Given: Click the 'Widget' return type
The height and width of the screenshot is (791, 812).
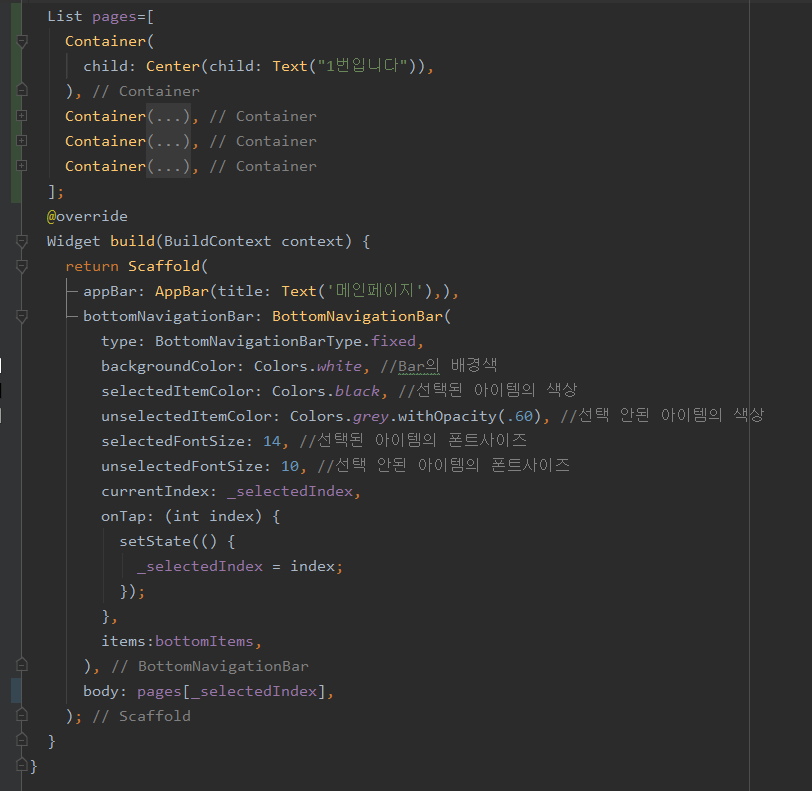Looking at the screenshot, I should pos(74,241).
